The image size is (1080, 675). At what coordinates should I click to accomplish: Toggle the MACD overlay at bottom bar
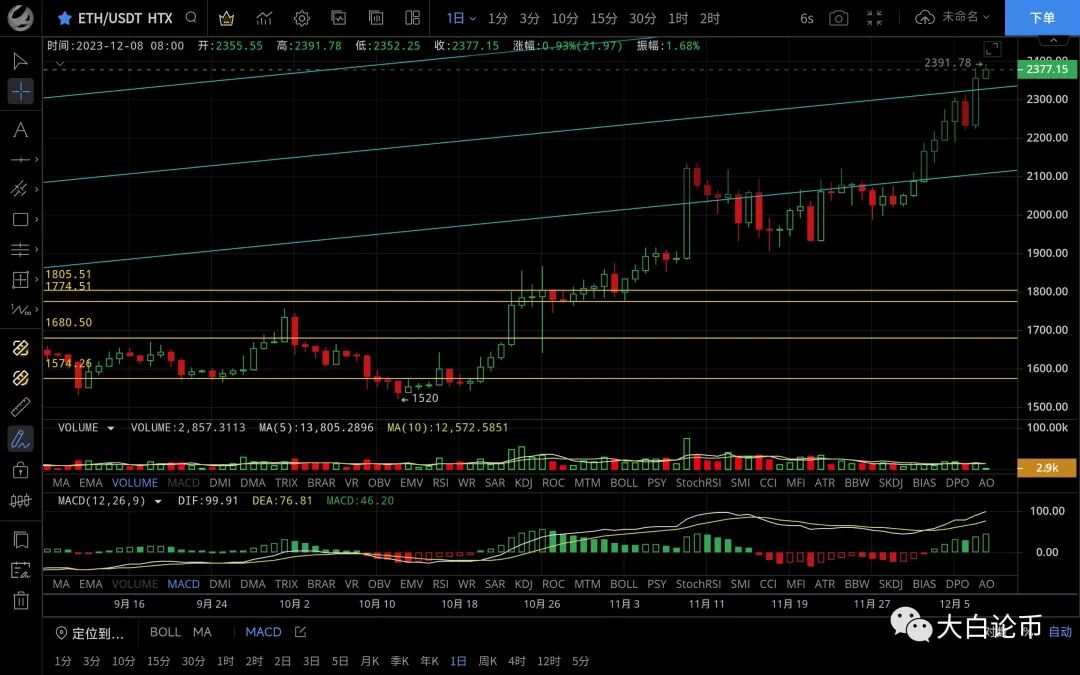263,632
